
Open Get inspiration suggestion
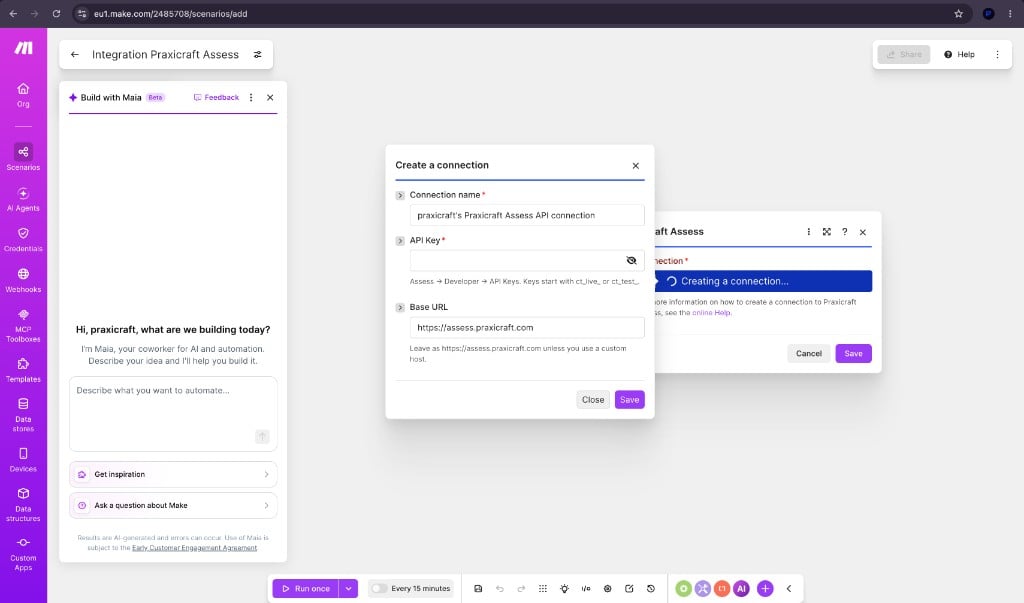click(x=173, y=474)
